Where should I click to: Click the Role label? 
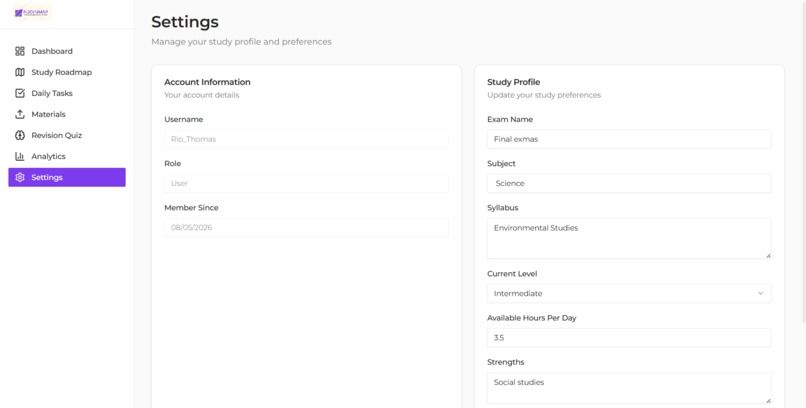pyautogui.click(x=173, y=163)
